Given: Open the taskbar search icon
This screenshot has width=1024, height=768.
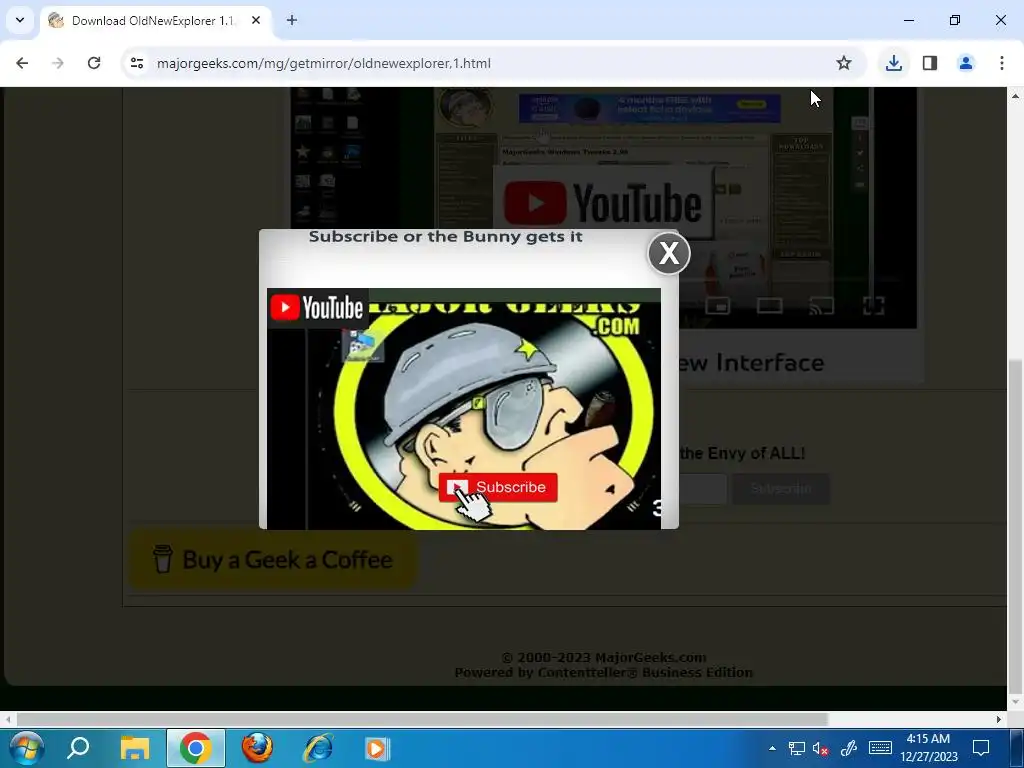Looking at the screenshot, I should click(78, 748).
